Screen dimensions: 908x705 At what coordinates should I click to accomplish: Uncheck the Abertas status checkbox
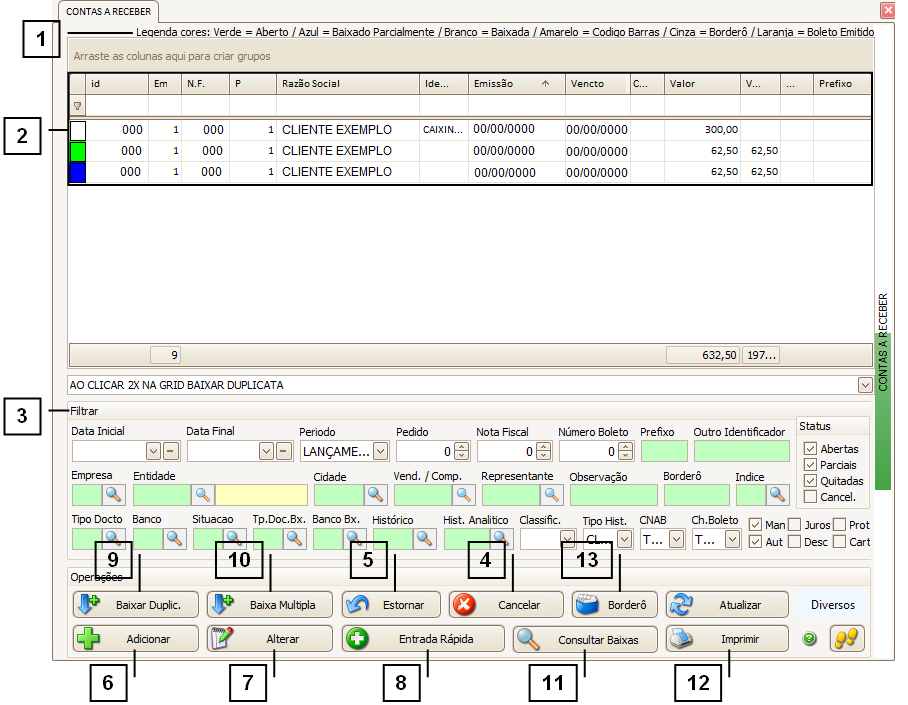(x=811, y=449)
